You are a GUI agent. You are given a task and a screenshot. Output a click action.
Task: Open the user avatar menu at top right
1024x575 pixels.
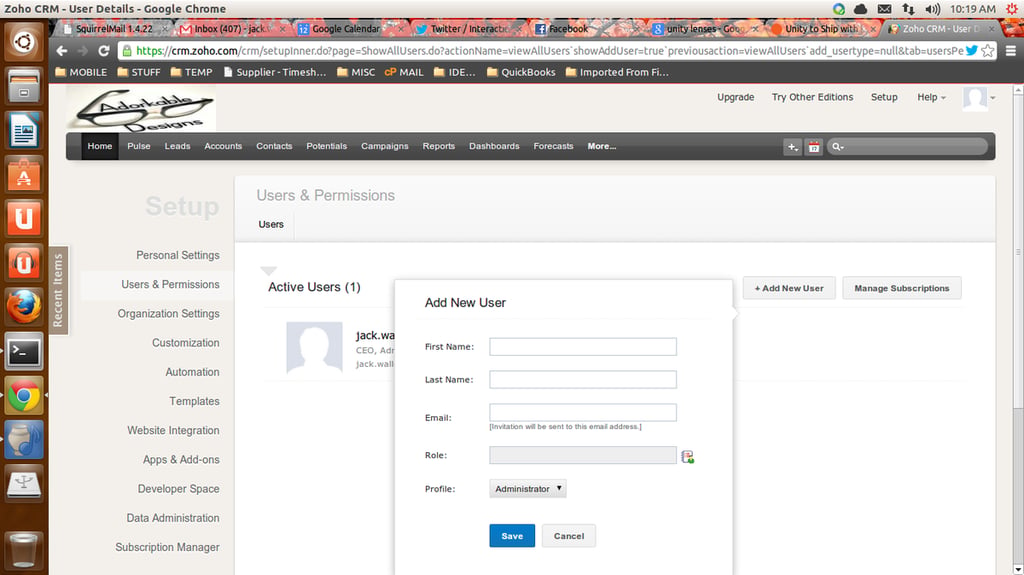(979, 98)
